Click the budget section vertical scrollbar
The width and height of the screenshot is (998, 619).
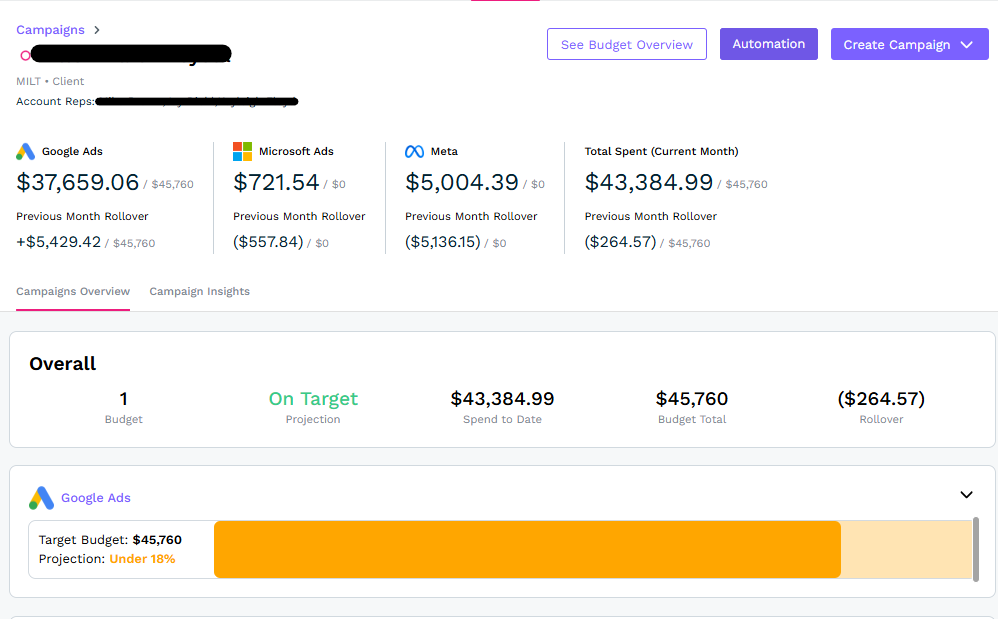(x=976, y=548)
